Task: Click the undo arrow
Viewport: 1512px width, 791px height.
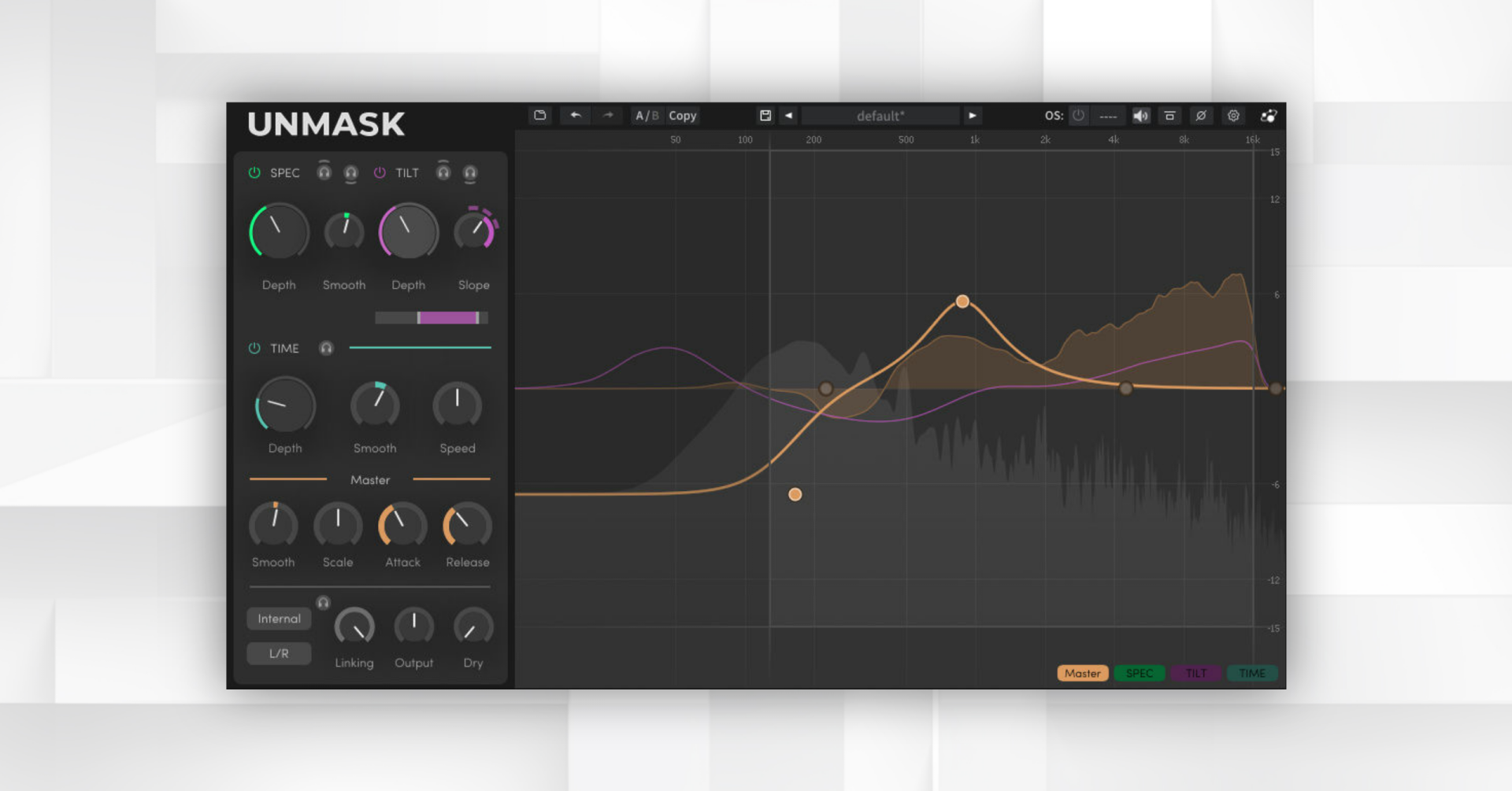Action: point(576,116)
